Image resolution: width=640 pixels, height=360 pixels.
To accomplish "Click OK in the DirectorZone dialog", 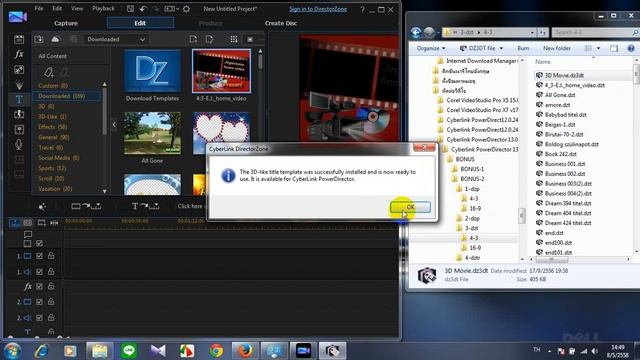I will click(410, 207).
